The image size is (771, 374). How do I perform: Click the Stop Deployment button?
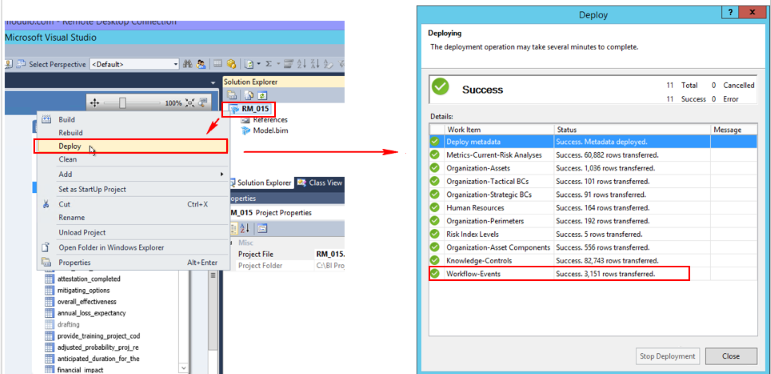(668, 356)
